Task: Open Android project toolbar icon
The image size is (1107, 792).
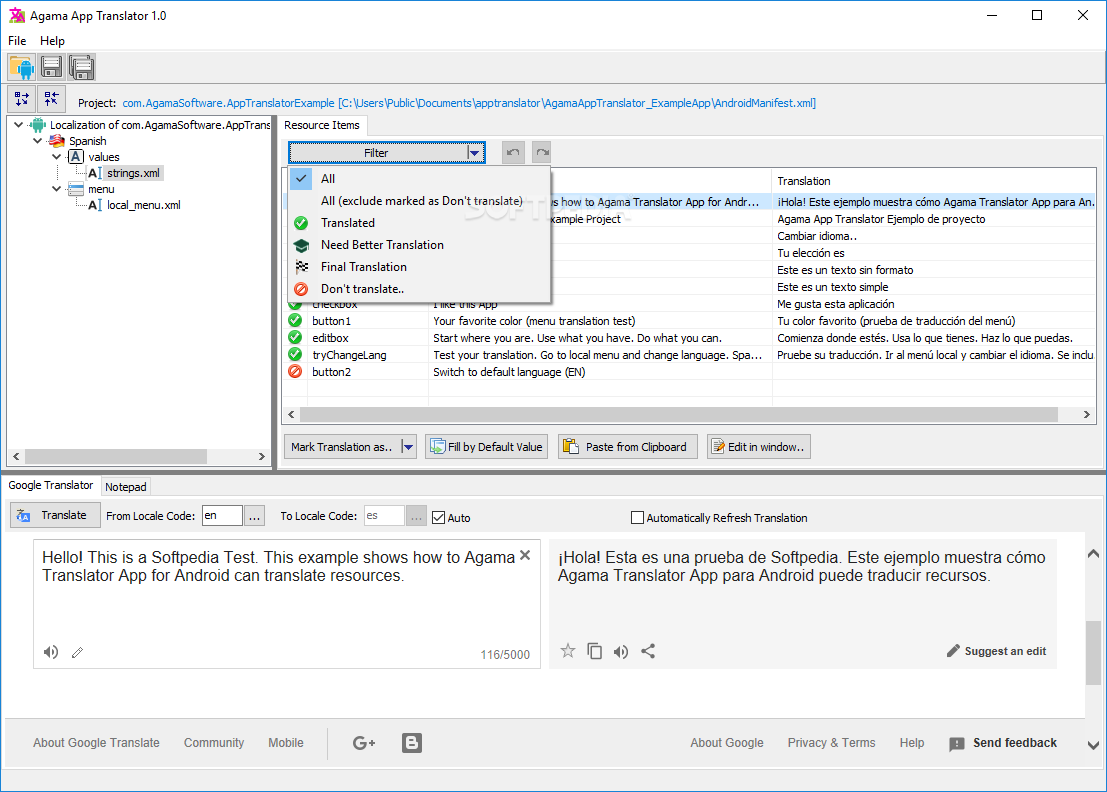Action: coord(22,68)
